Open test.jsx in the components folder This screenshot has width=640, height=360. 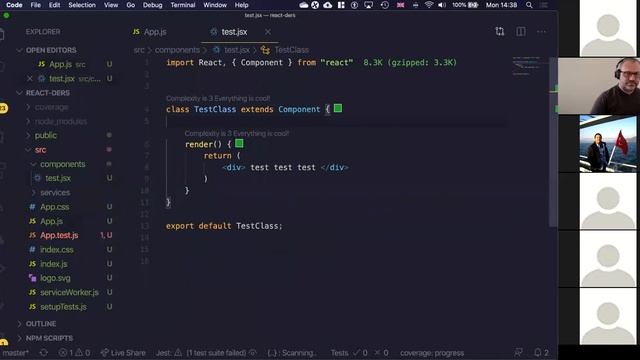58,178
